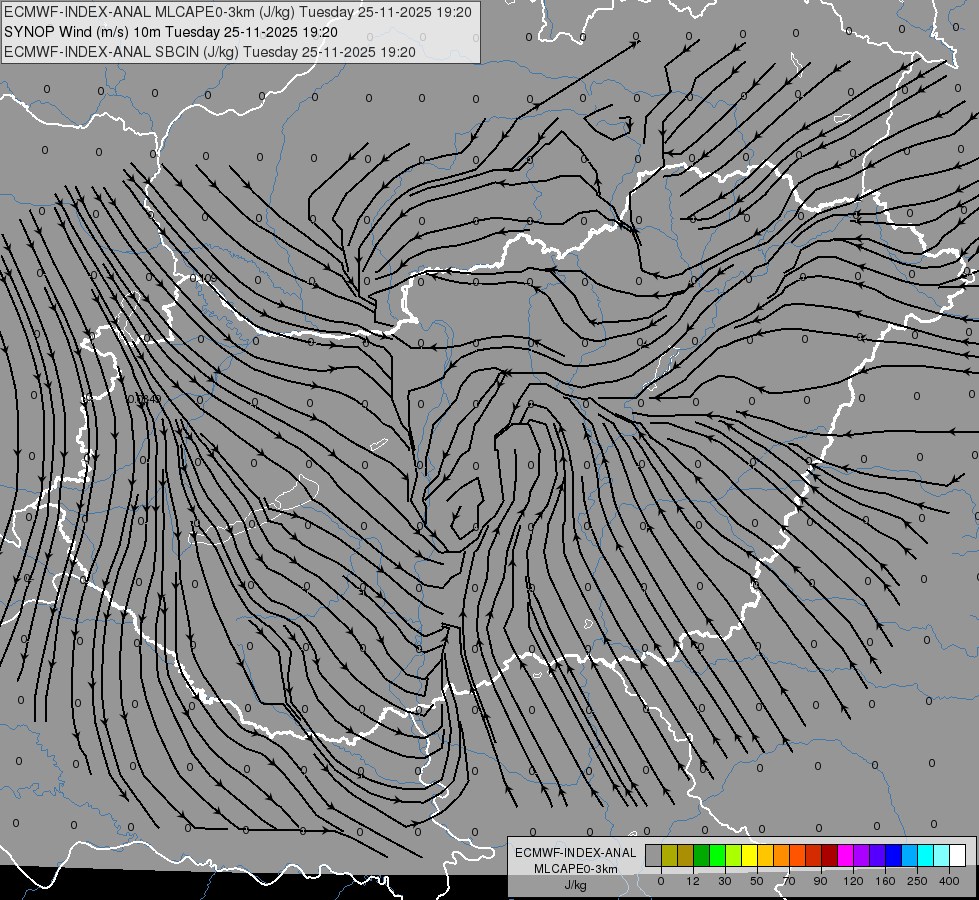Screen dimensions: 979x900
Task: Click the pure yellow legend swatch before 50
Action: click(750, 855)
